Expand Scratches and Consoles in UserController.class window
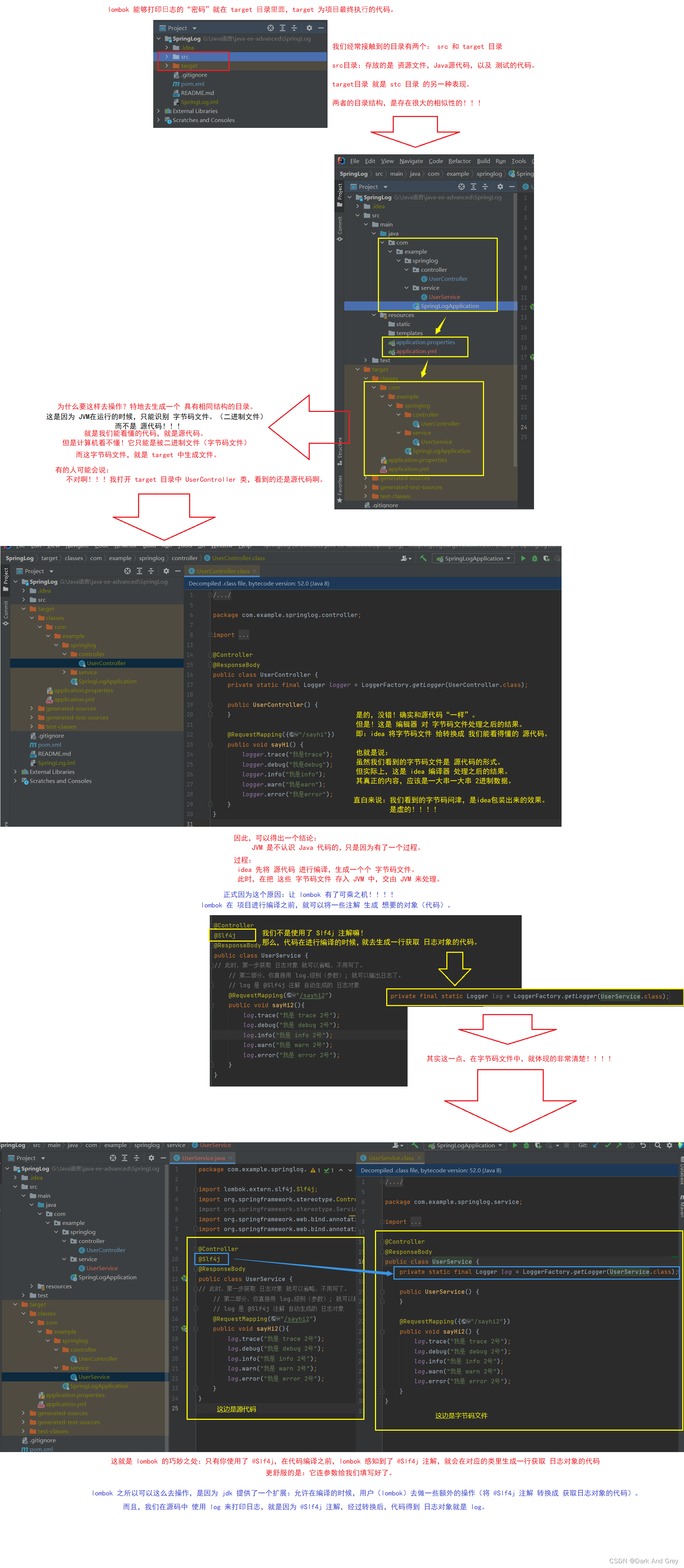 point(15,781)
